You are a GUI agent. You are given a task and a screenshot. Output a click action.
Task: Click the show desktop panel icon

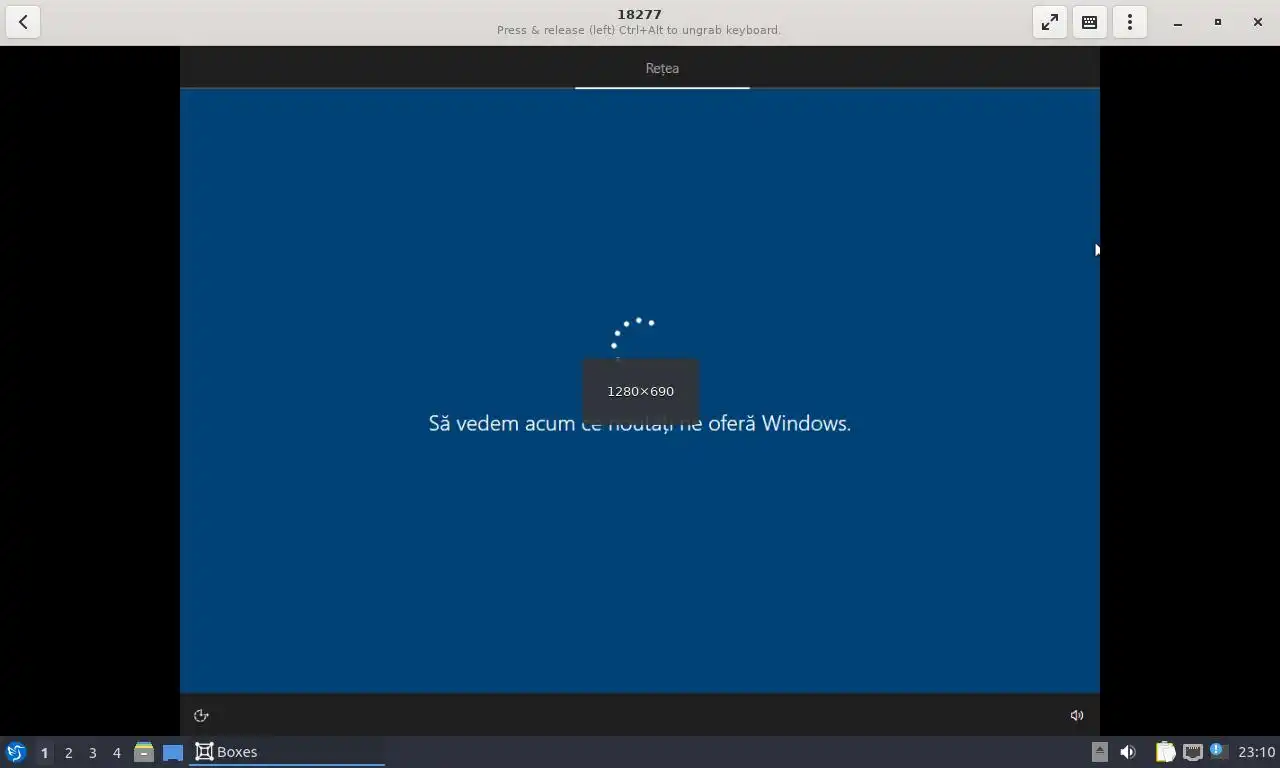tap(173, 752)
